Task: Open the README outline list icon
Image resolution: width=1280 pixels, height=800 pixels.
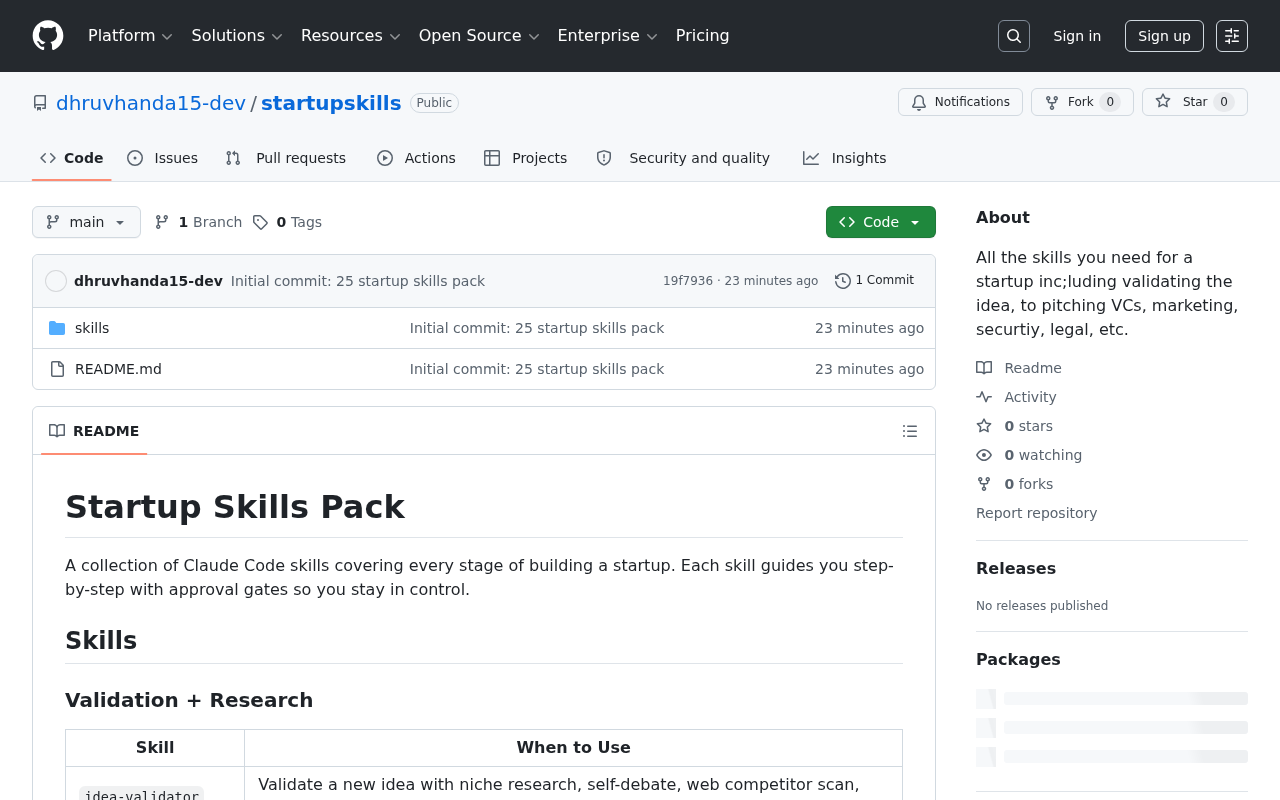Action: click(x=910, y=431)
